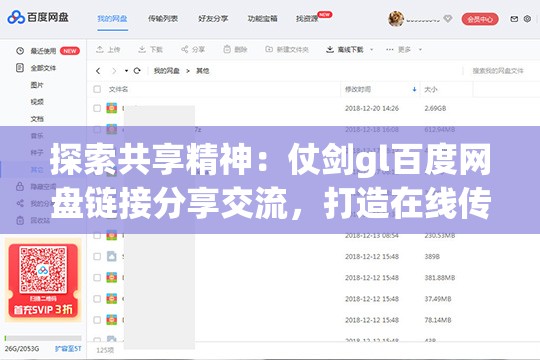The width and height of the screenshot is (540, 360).
Task: Open the 找资源 tab
Action: [307, 19]
